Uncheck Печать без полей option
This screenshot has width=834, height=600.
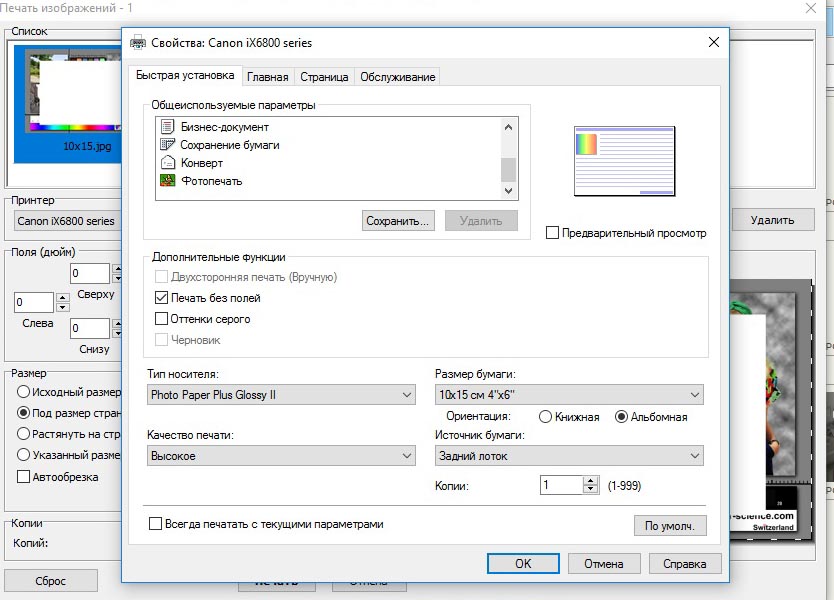pyautogui.click(x=161, y=297)
